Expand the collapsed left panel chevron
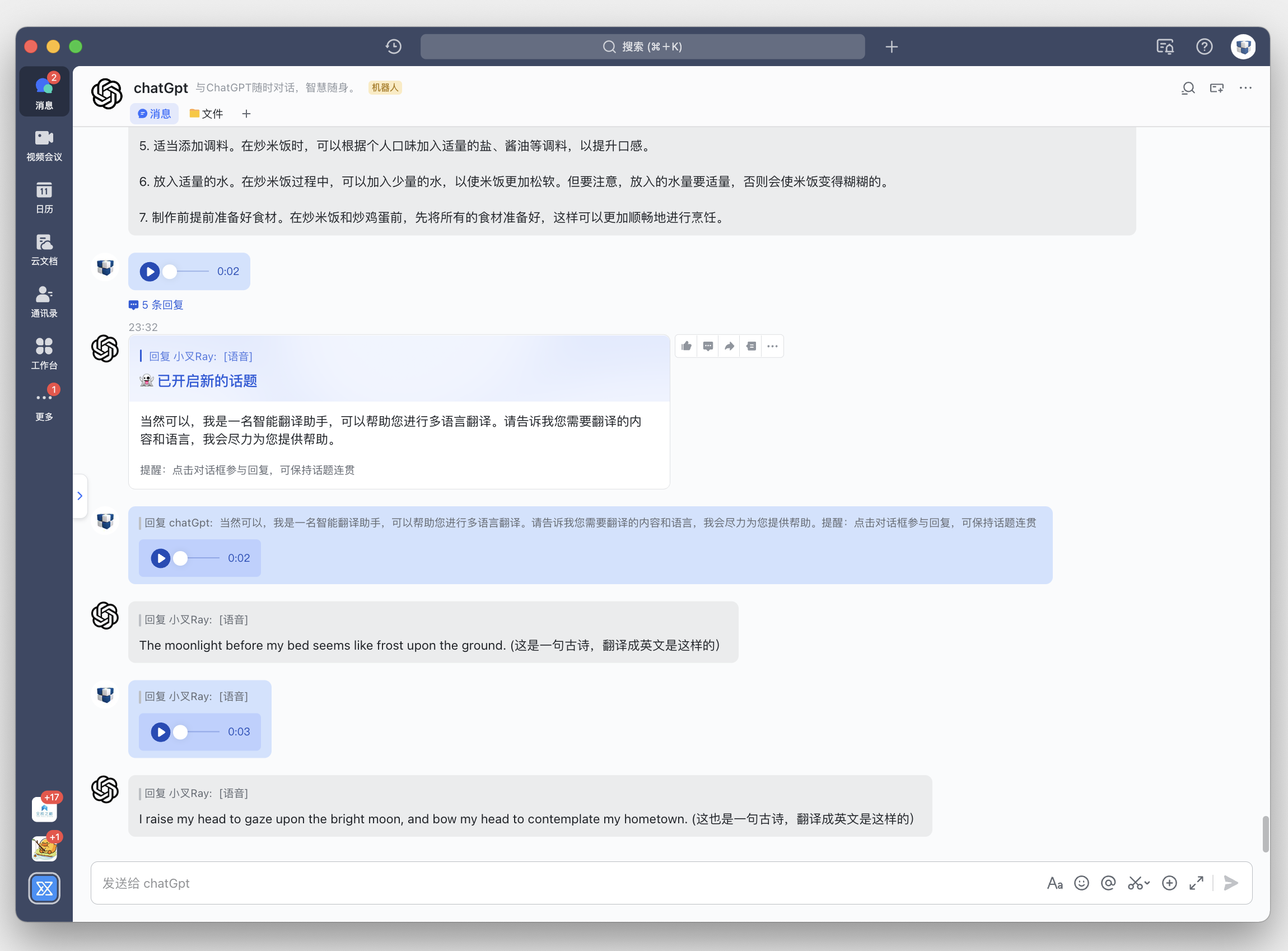Screen dimensions: 1288x951 coord(80,496)
